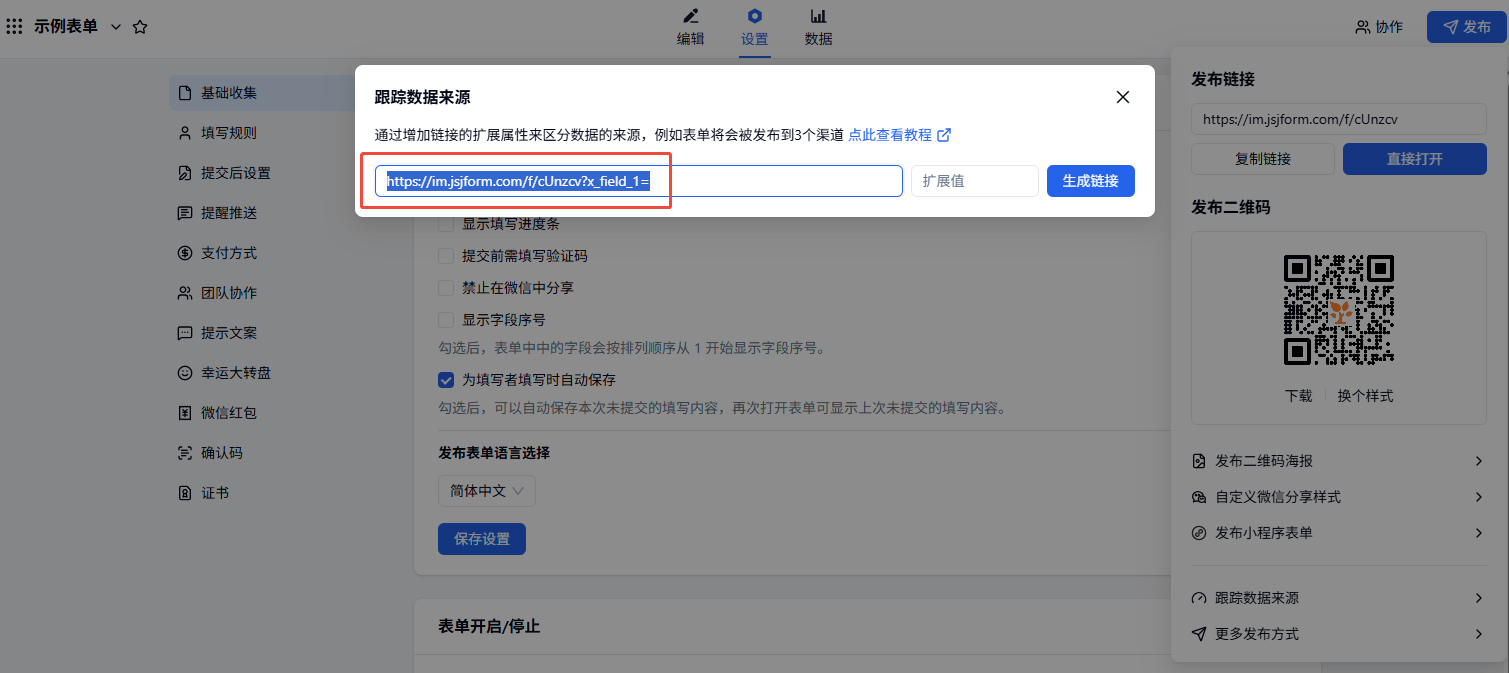Screen dimensions: 1509x673
Task: Expand the 示例表单 title dropdown arrow
Action: click(x=116, y=27)
